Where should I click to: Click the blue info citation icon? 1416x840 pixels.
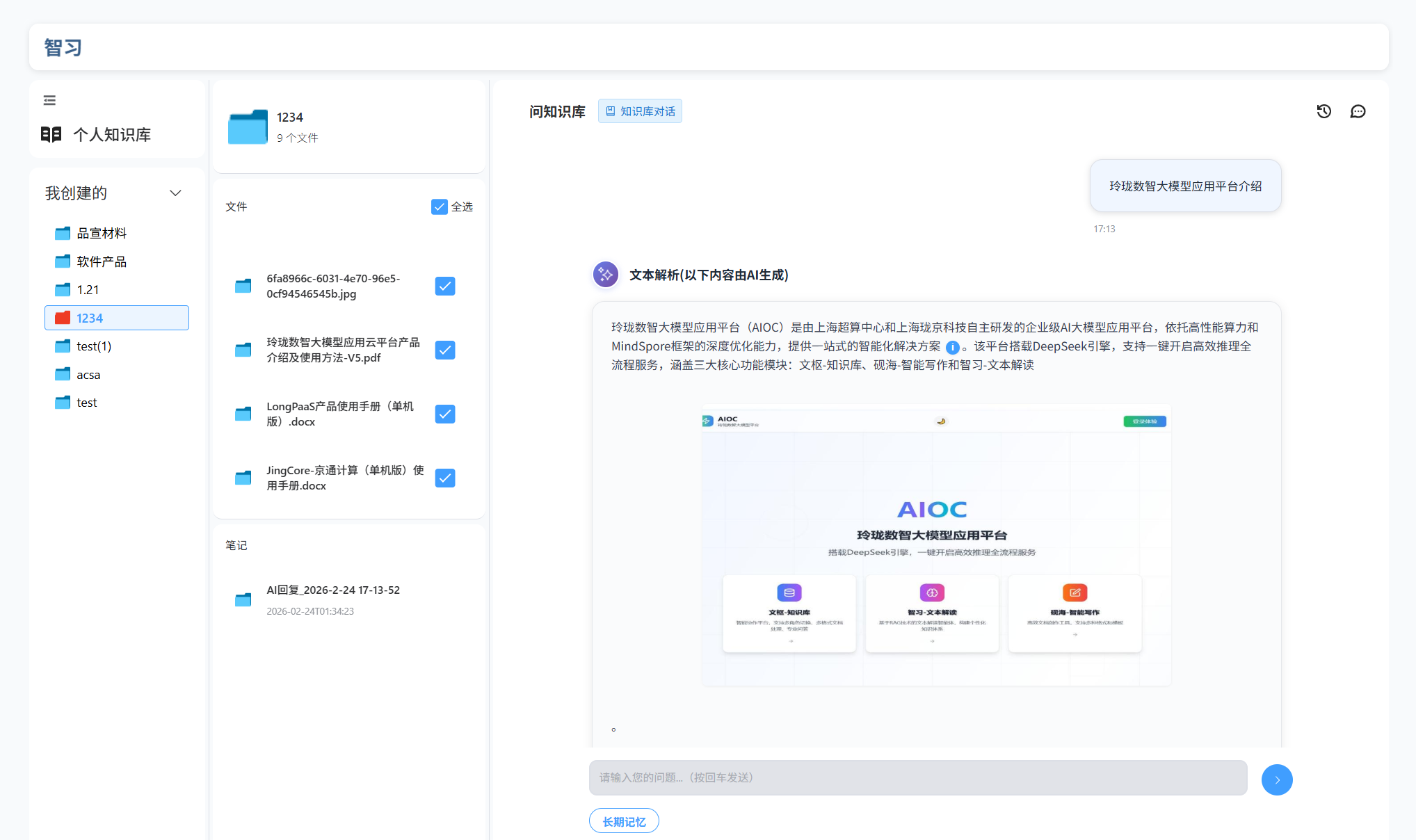[x=952, y=347]
